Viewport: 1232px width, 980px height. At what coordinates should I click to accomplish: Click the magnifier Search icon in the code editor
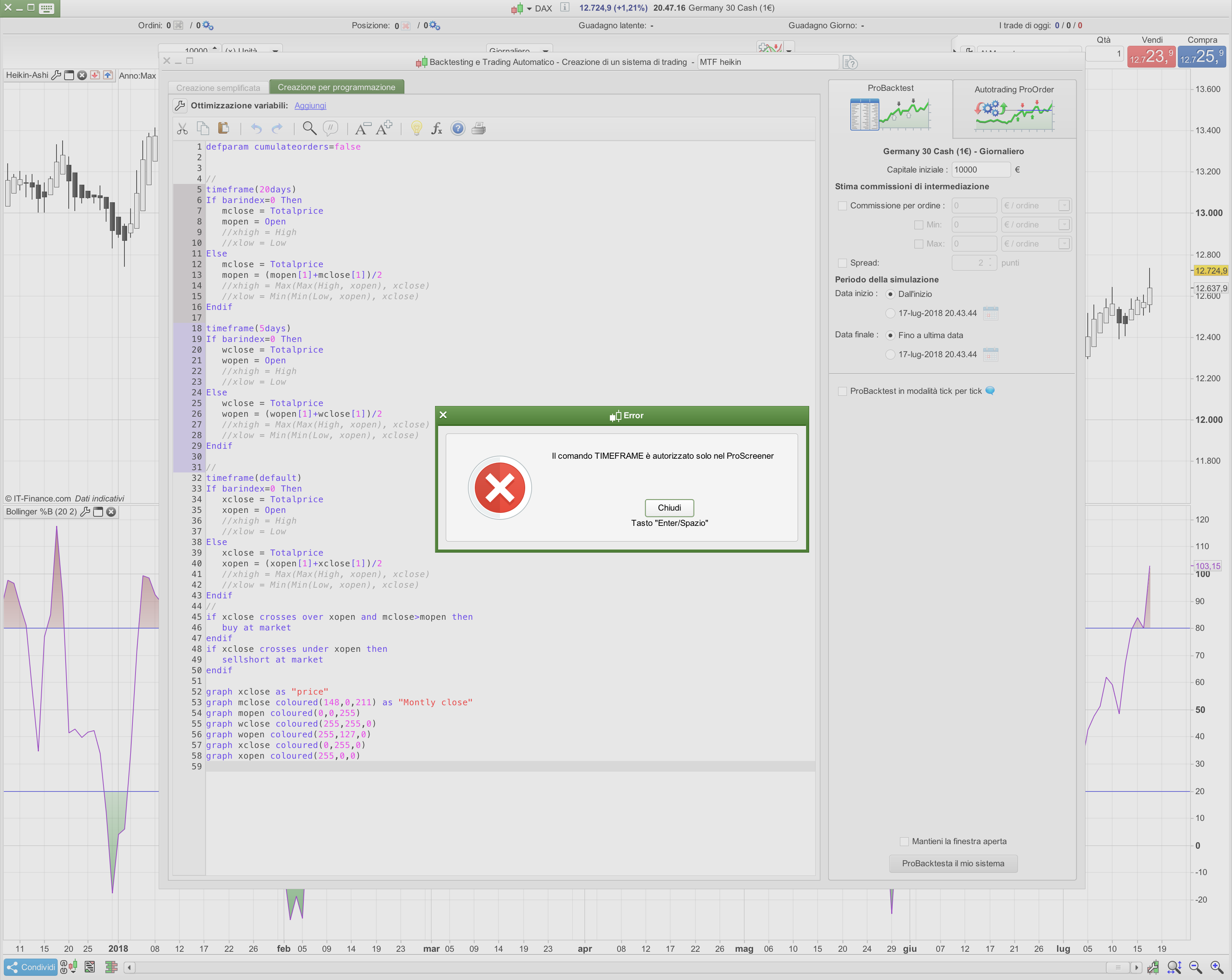[x=309, y=129]
